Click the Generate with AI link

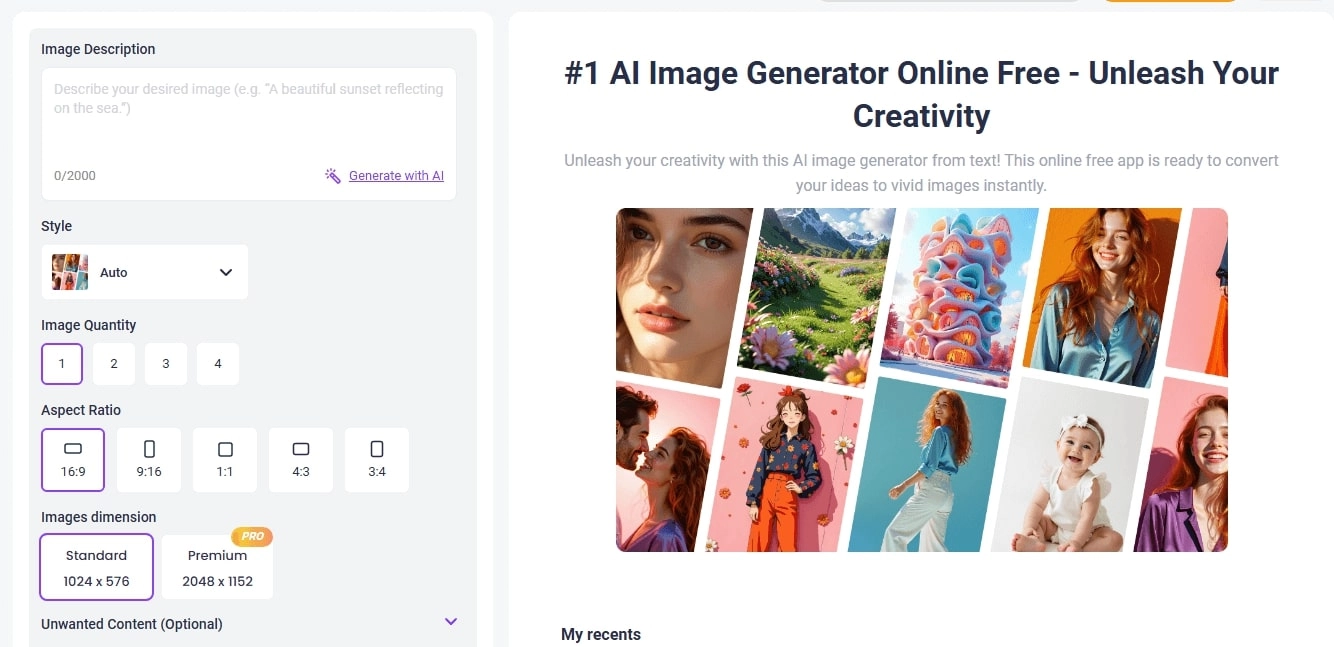coord(396,175)
